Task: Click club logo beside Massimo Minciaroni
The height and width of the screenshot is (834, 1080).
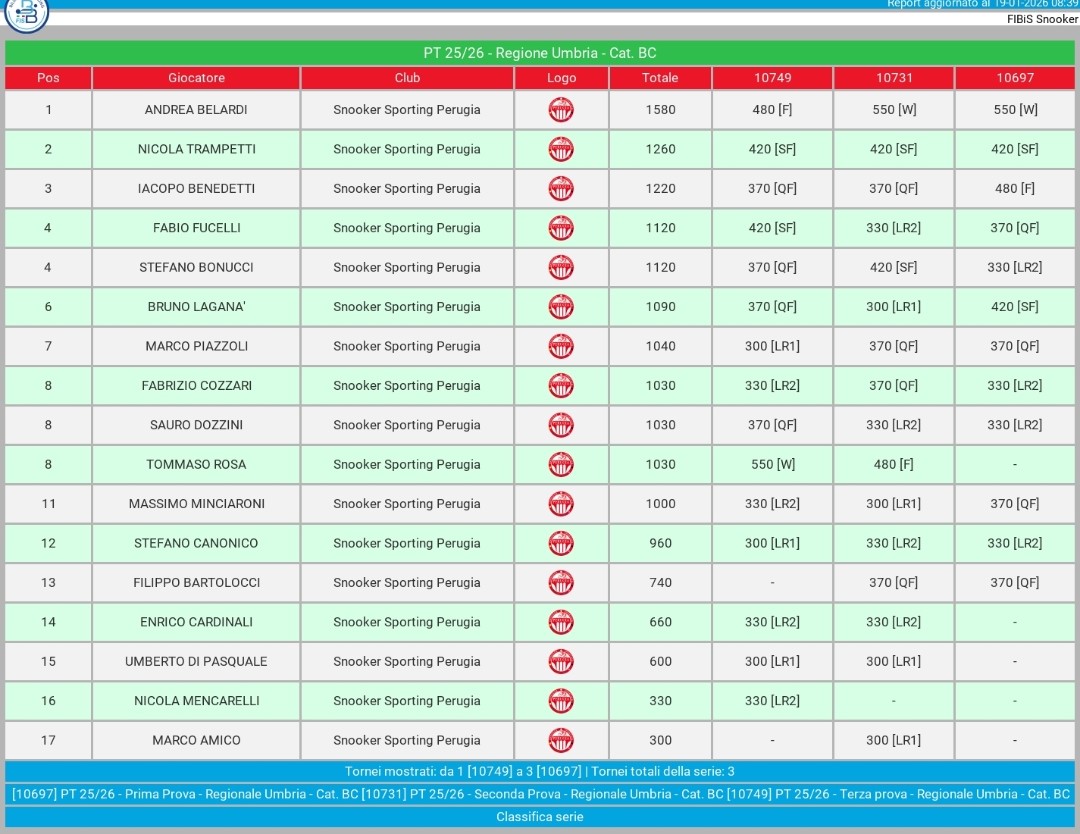Action: tap(561, 504)
